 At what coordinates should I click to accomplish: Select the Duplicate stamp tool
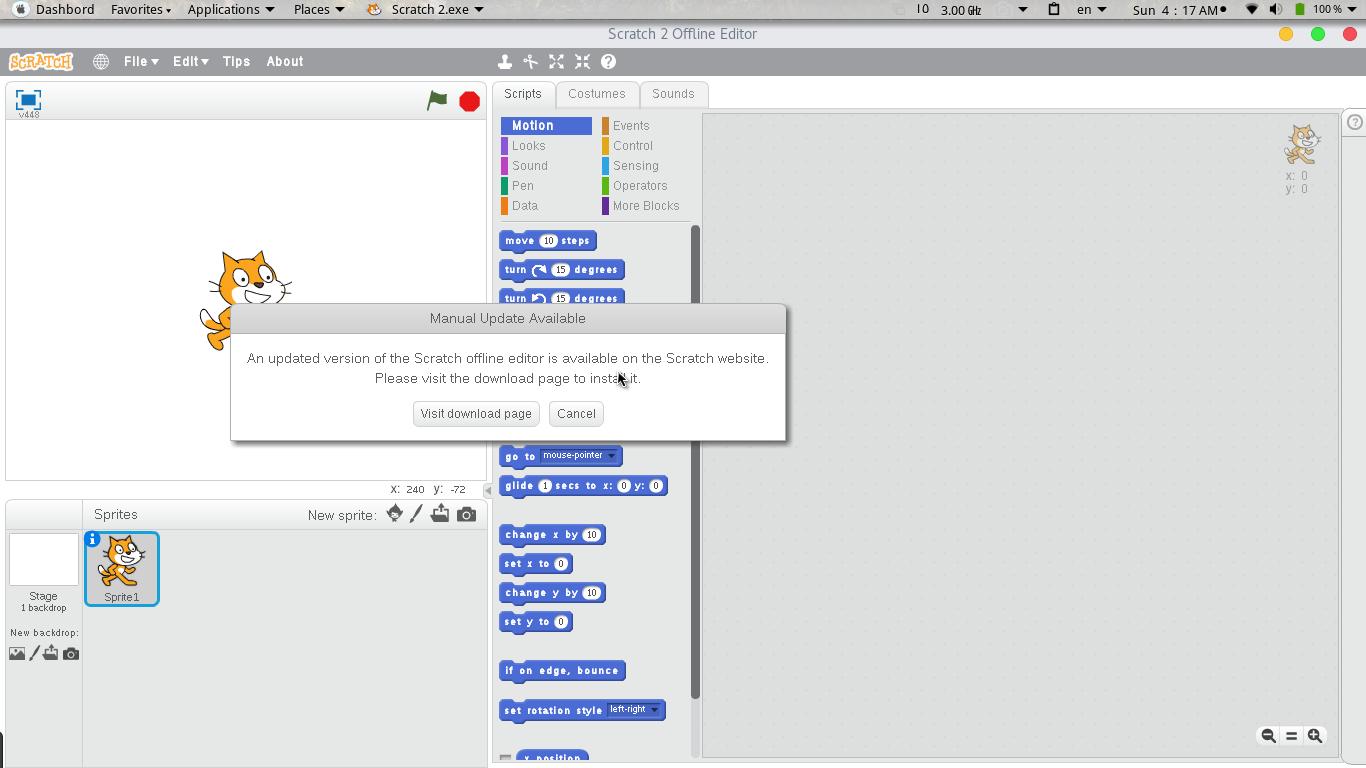pyautogui.click(x=505, y=61)
